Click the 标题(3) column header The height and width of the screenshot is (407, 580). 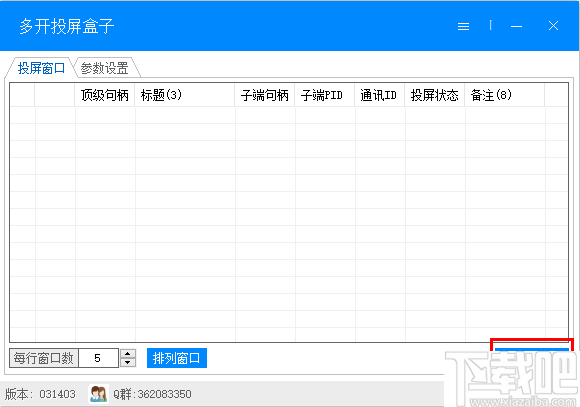pyautogui.click(x=185, y=95)
